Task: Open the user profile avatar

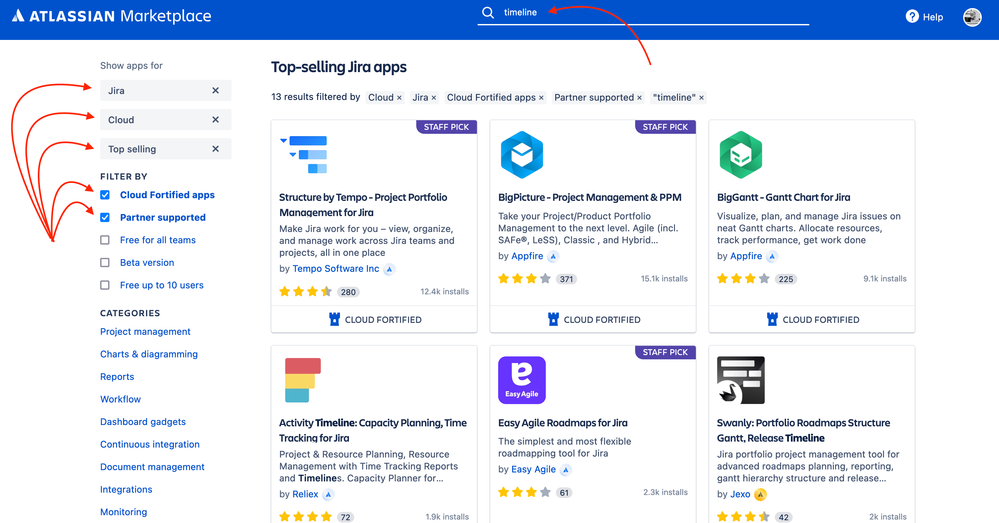Action: coord(972,17)
